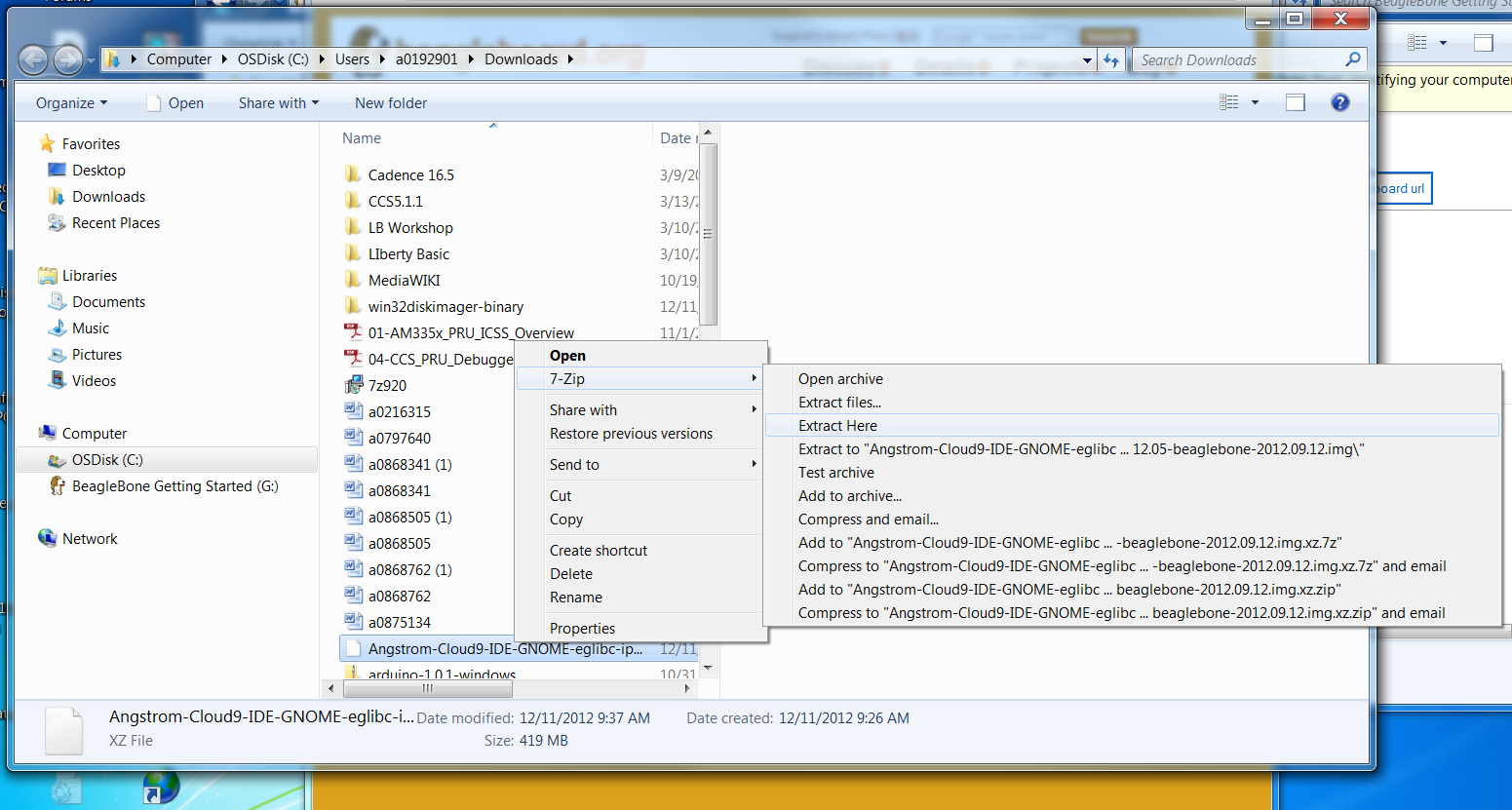Open the change view options dropdown arrow
Screen dimensions: 1512x810
[1255, 102]
